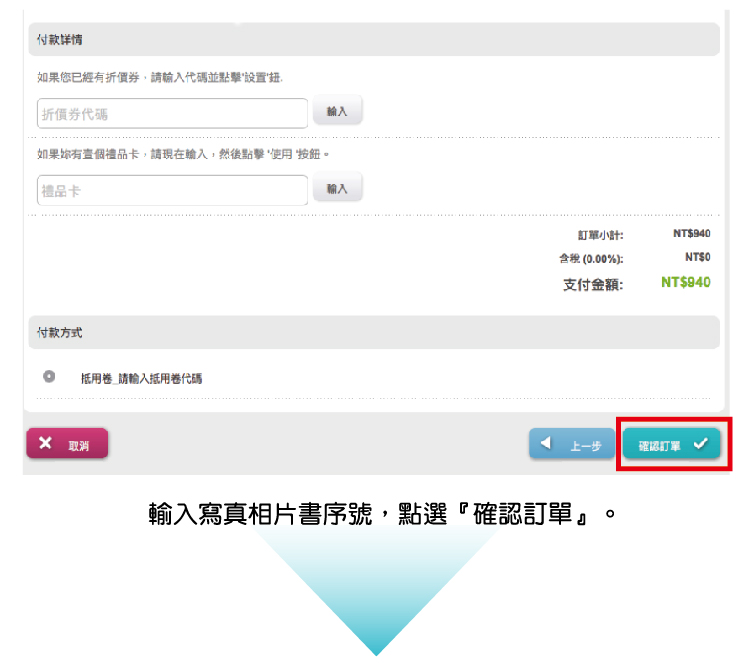Focus the 折價券代碼 coupon code field
Screen dimensions: 752x663
tap(172, 113)
